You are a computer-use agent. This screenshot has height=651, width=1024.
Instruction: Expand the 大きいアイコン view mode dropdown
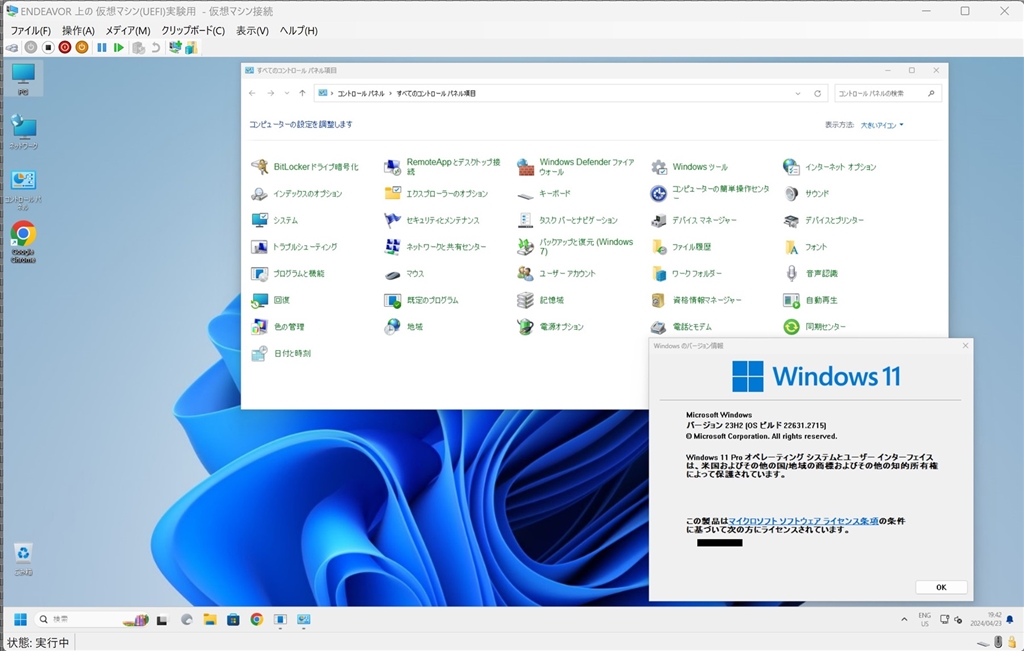click(x=881, y=125)
